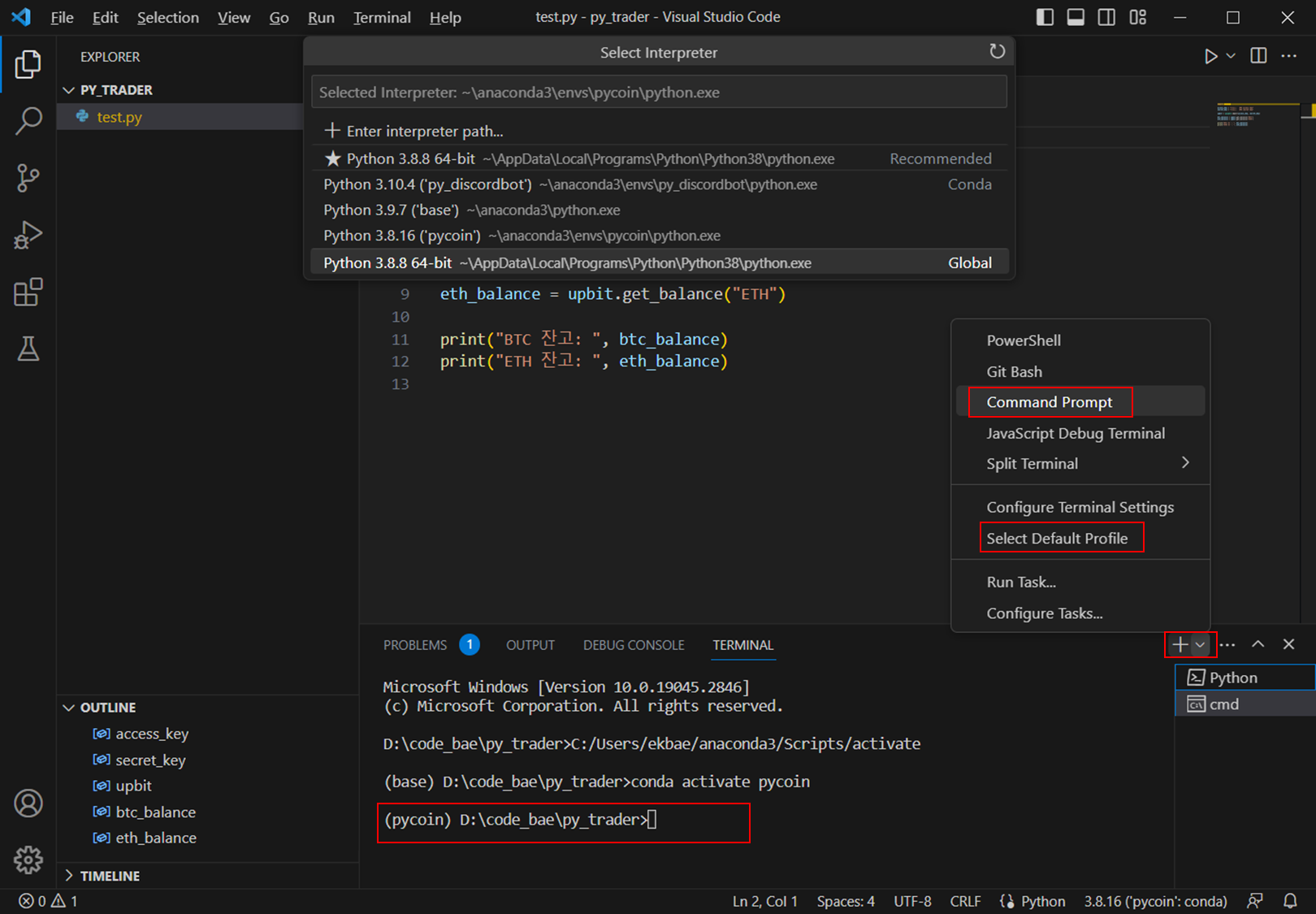Screen dimensions: 1316x914
Task: Open the notifications bell icon
Action: pyautogui.click(x=1290, y=901)
